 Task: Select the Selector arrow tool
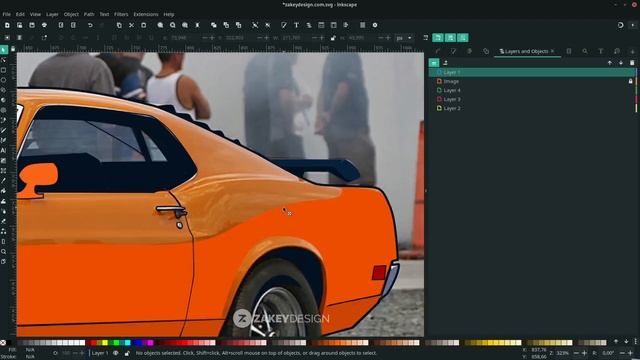[x=4, y=50]
